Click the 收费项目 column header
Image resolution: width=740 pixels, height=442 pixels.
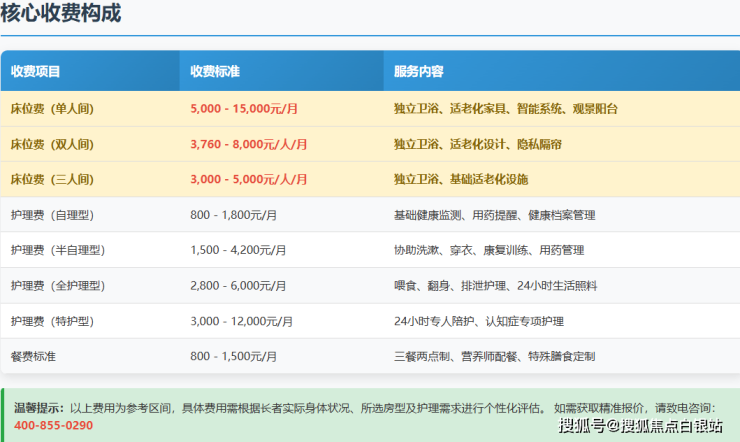tap(36, 72)
